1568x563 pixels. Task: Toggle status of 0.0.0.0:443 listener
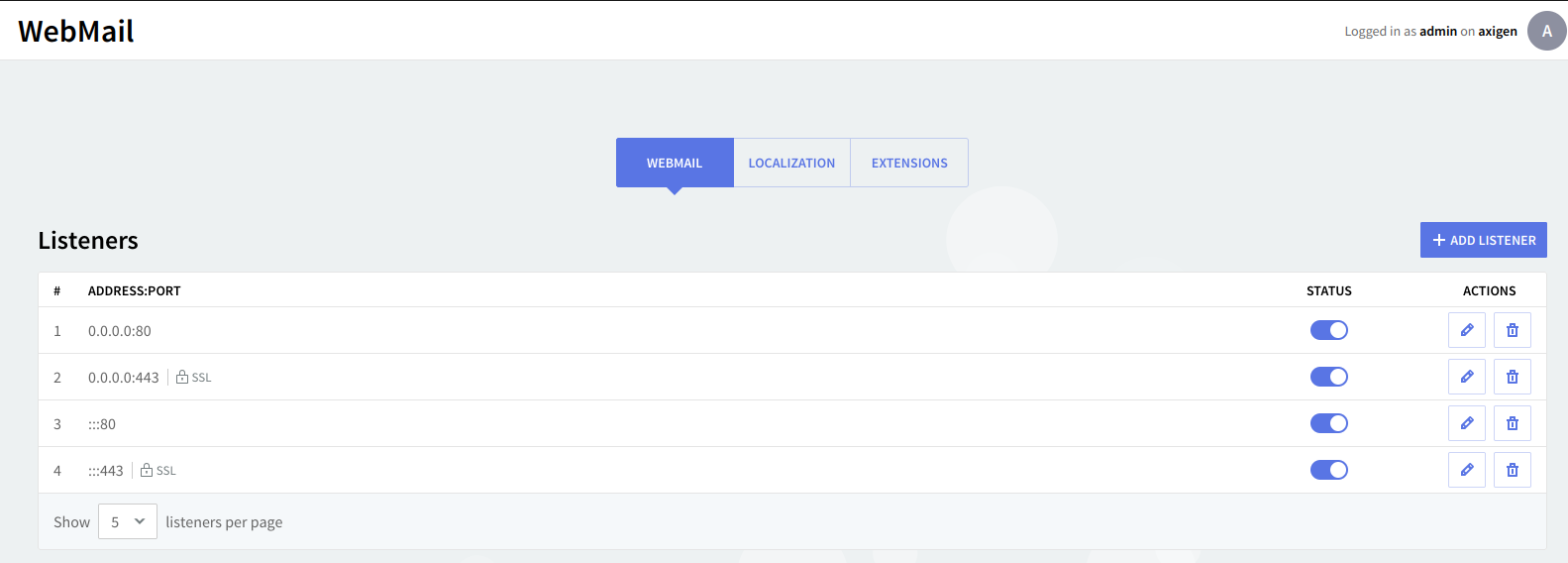[x=1328, y=377]
